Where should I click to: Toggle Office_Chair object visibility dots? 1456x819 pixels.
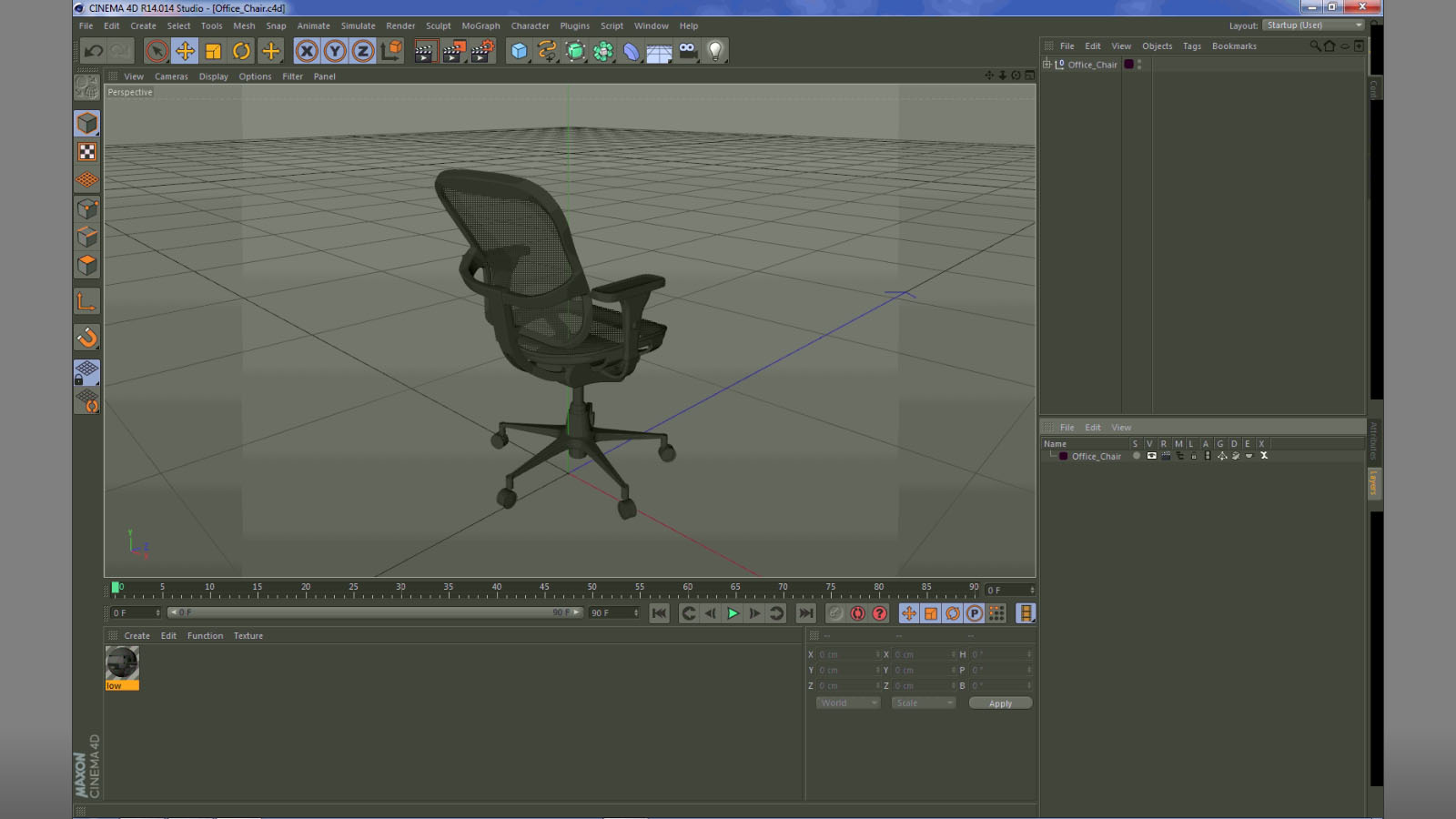pos(1139,65)
